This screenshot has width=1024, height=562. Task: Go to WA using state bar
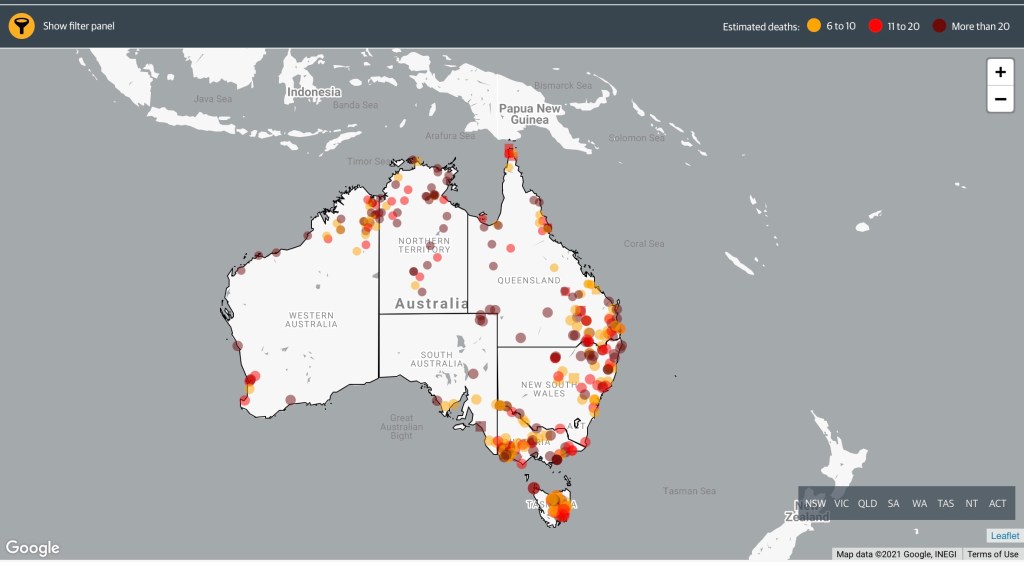(920, 503)
